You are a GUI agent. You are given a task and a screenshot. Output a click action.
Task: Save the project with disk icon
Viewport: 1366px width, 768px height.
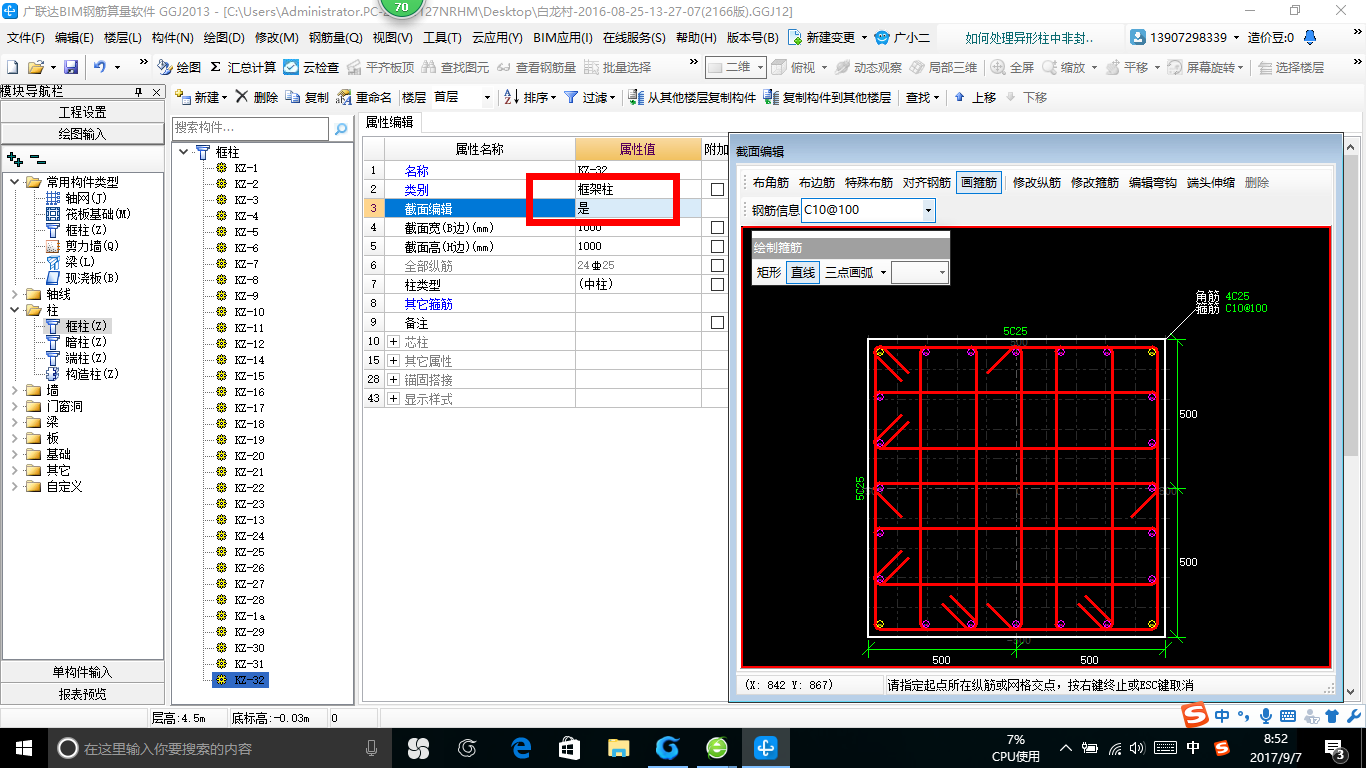tap(71, 67)
